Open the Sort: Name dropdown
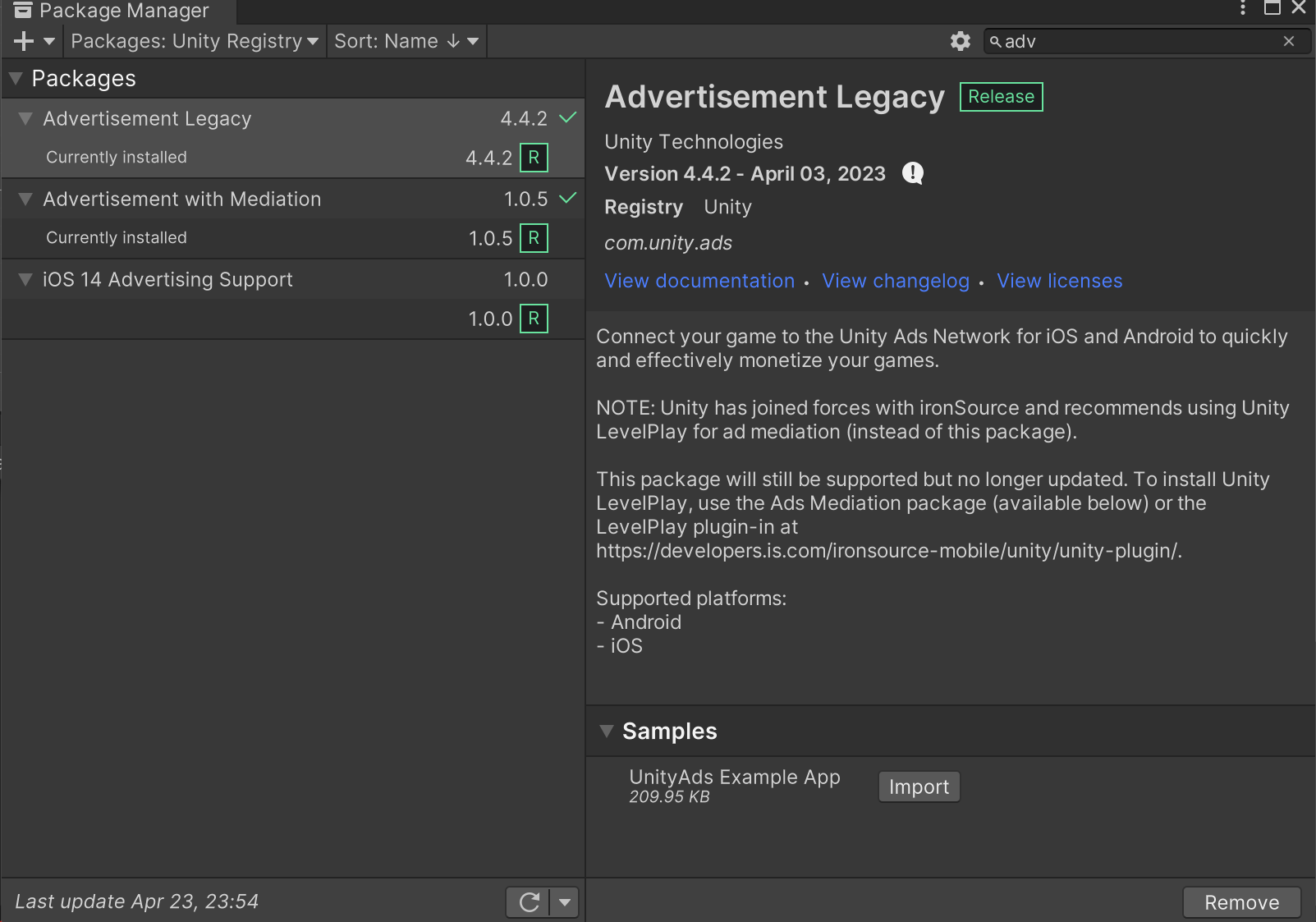Image resolution: width=1316 pixels, height=922 pixels. [406, 41]
